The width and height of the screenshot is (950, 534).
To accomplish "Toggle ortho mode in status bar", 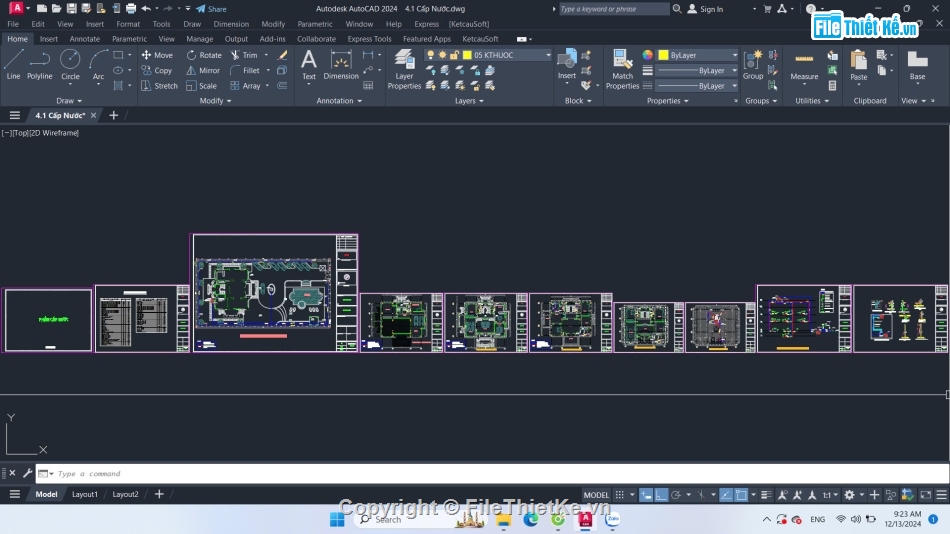I will pos(661,495).
